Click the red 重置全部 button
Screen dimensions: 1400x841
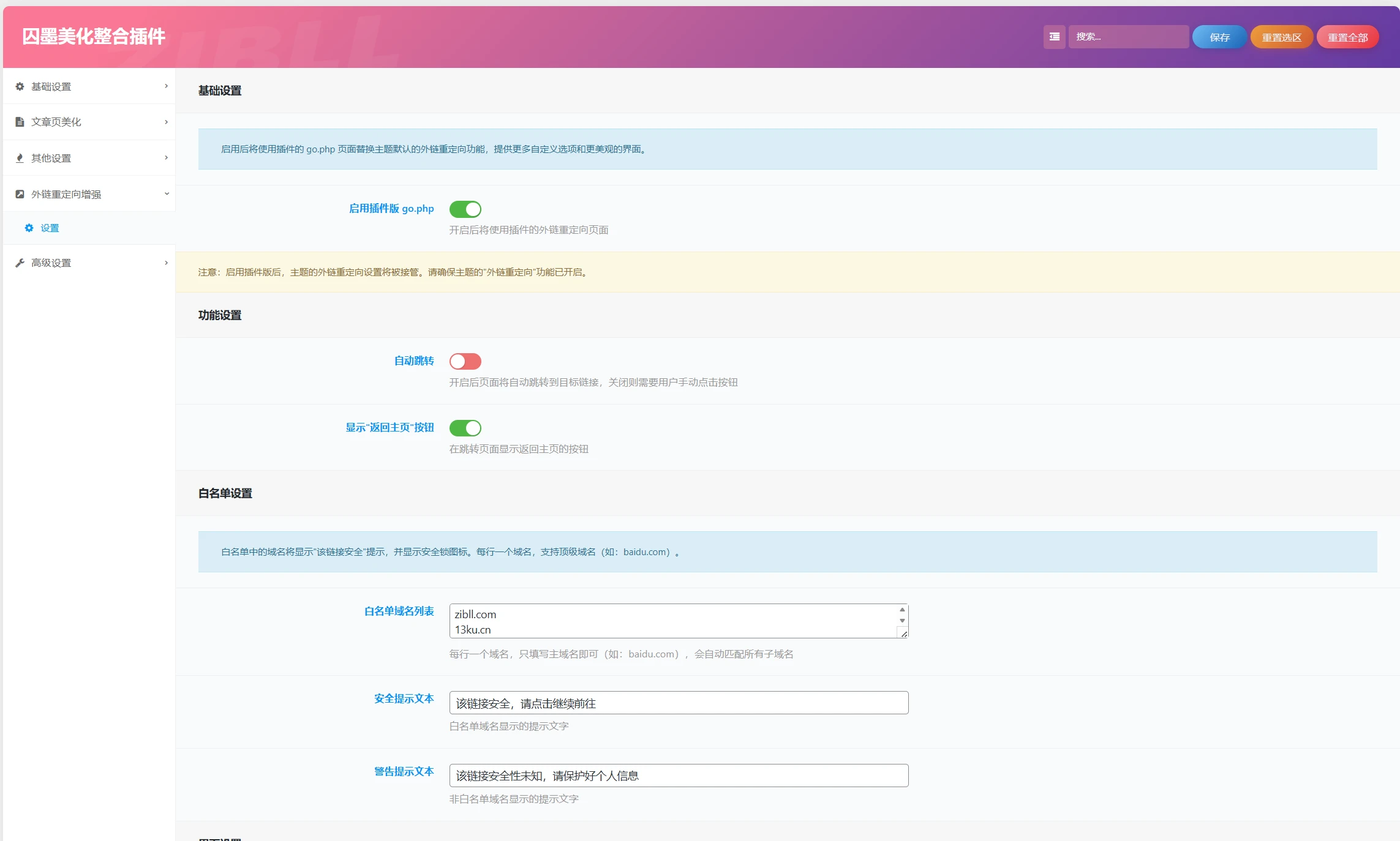pyautogui.click(x=1347, y=37)
